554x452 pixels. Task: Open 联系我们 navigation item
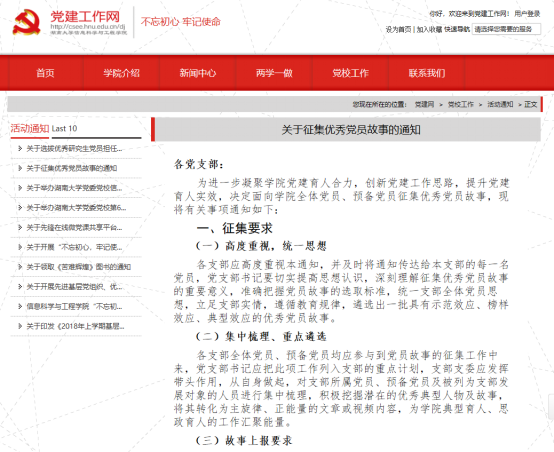click(x=427, y=73)
